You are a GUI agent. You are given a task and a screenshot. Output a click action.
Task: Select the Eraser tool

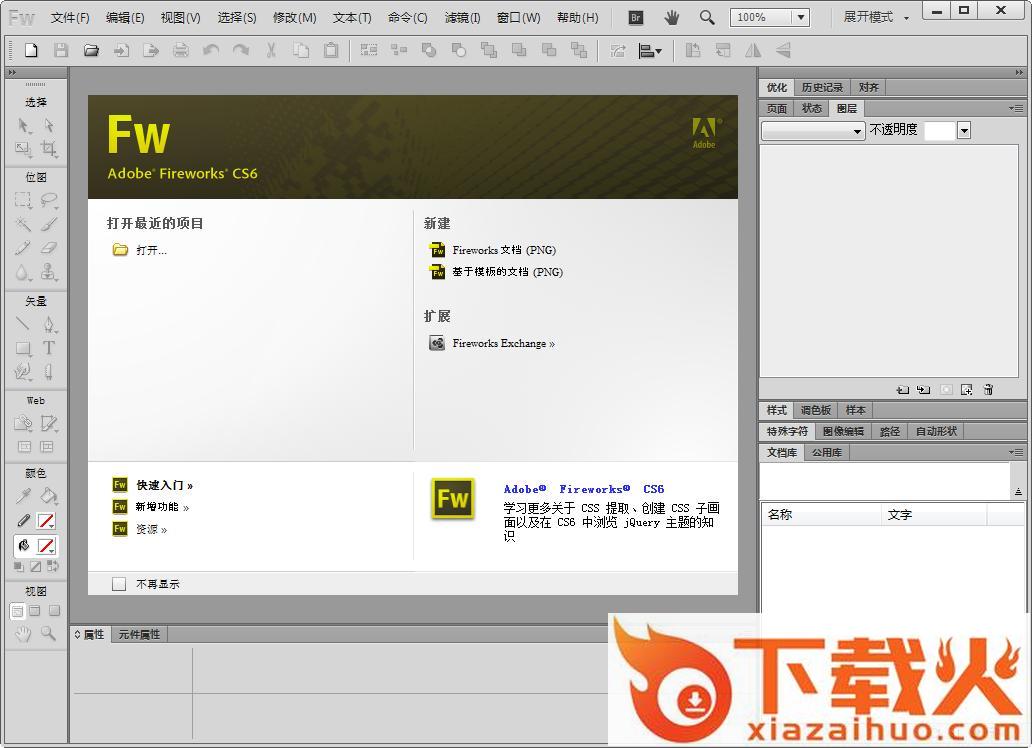click(x=49, y=248)
